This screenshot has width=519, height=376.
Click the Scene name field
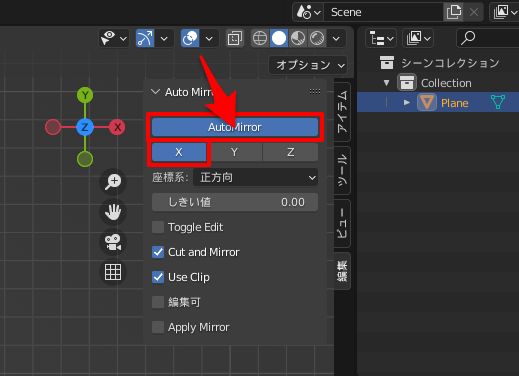(383, 12)
